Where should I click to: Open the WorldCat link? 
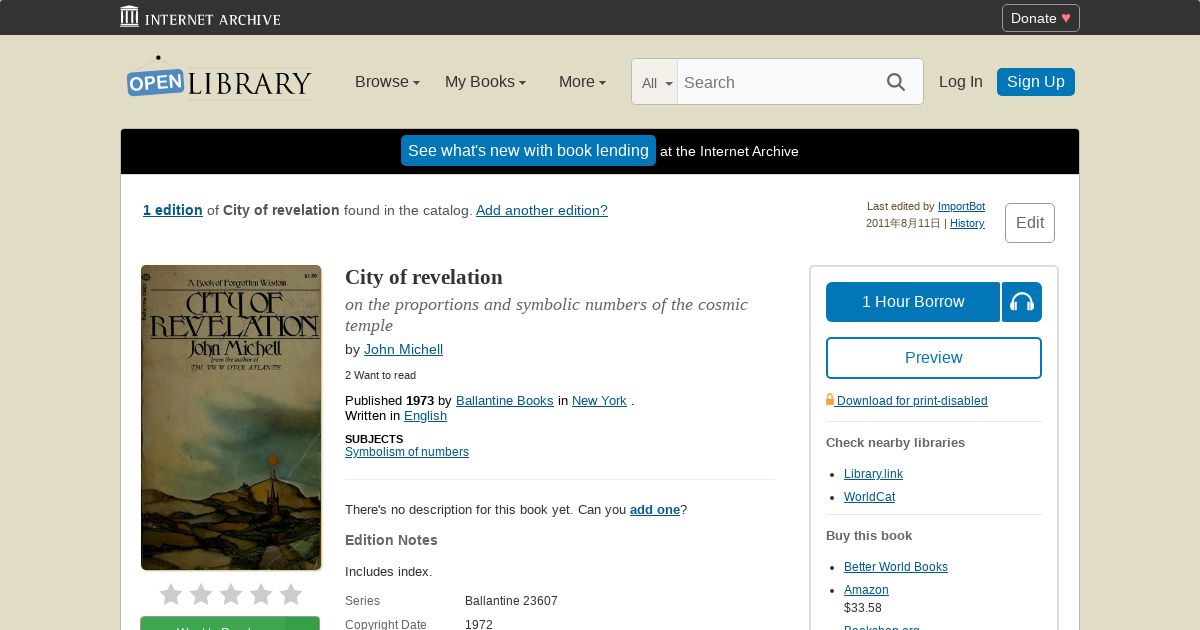[x=870, y=497]
